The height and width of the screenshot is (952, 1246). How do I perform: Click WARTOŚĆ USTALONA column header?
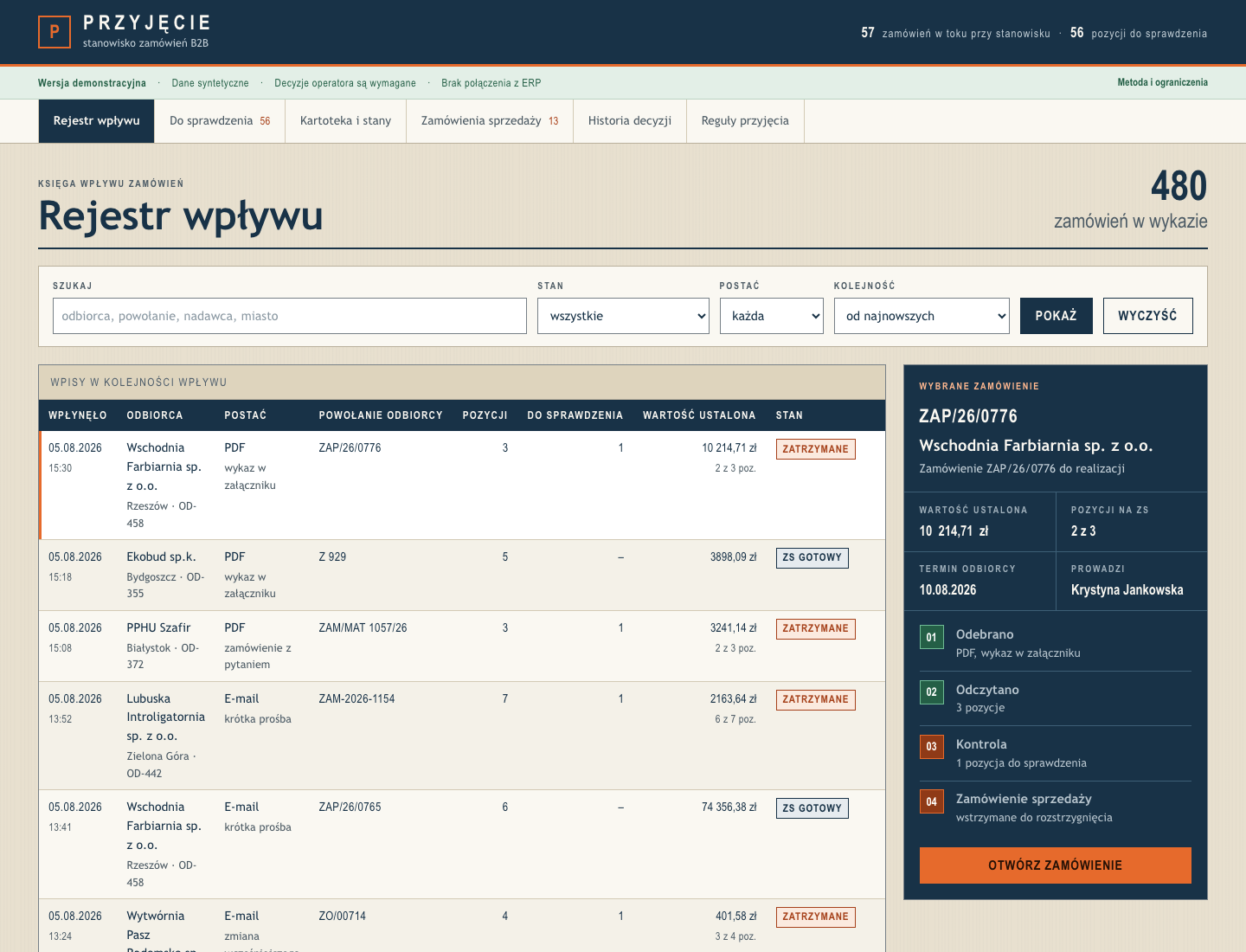699,415
